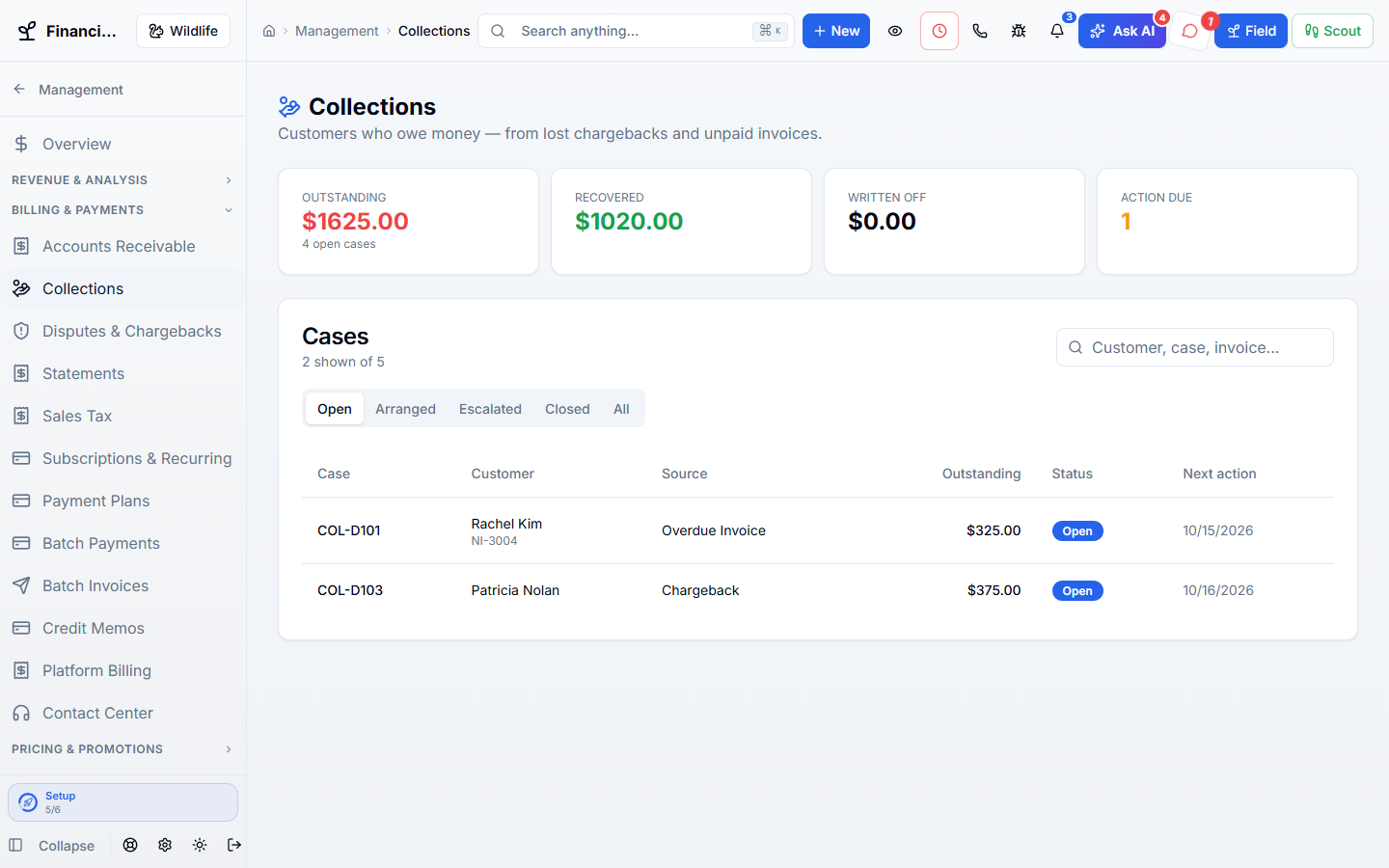The width and height of the screenshot is (1389, 868).
Task: Click the Recovered $1020.00 card
Action: click(x=681, y=222)
